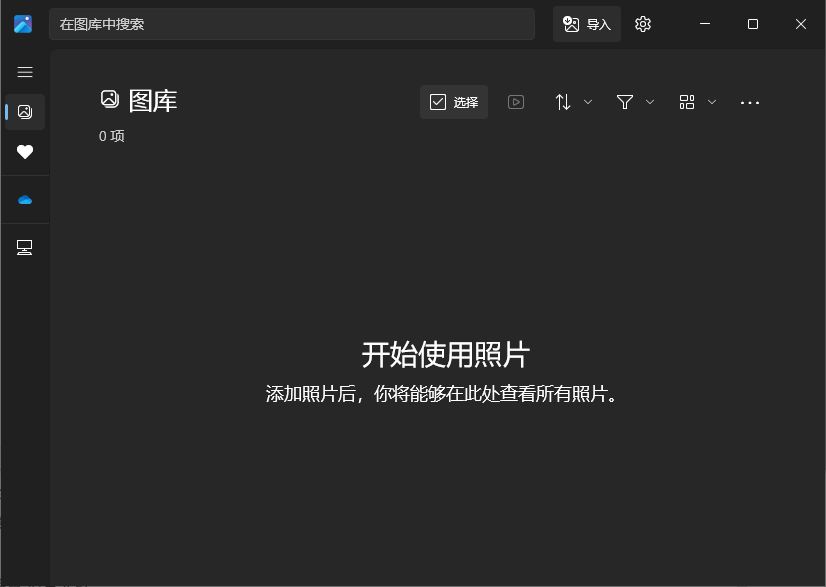This screenshot has width=826, height=587.
Task: View OneDrive photos via the cloud icon
Action: [x=24, y=199]
